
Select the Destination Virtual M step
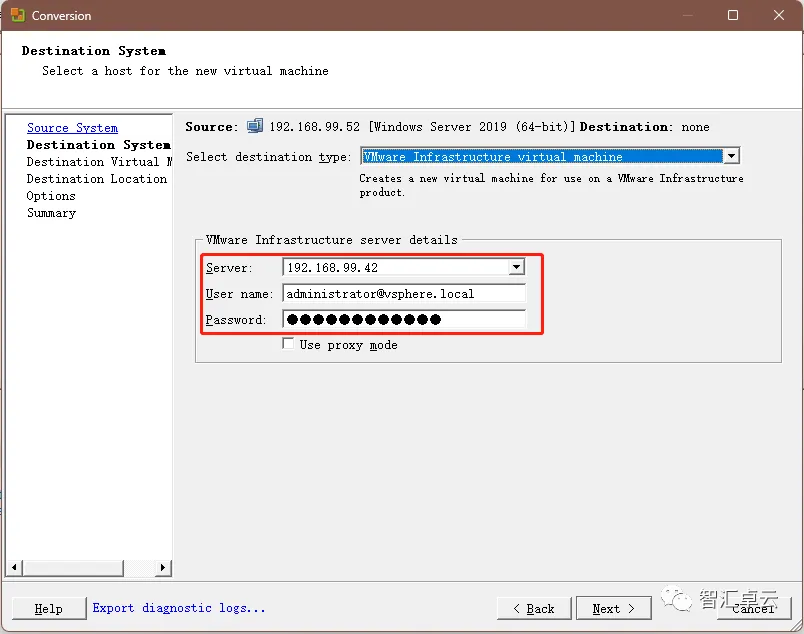(x=99, y=162)
